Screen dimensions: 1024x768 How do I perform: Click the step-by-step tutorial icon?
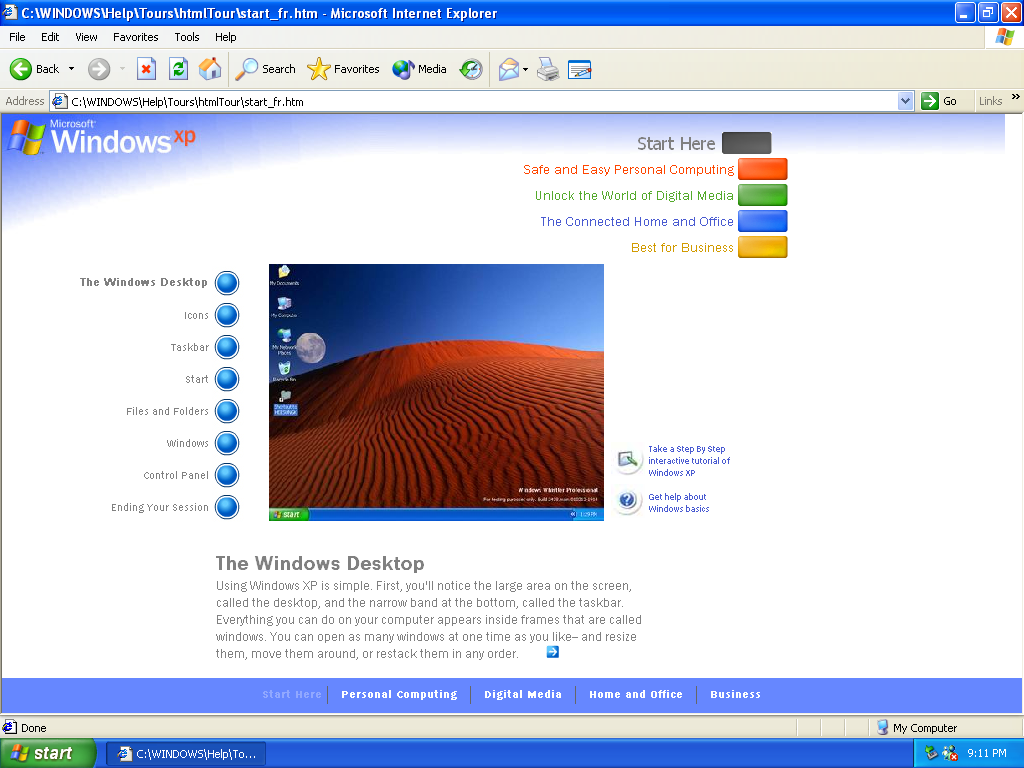(x=628, y=460)
